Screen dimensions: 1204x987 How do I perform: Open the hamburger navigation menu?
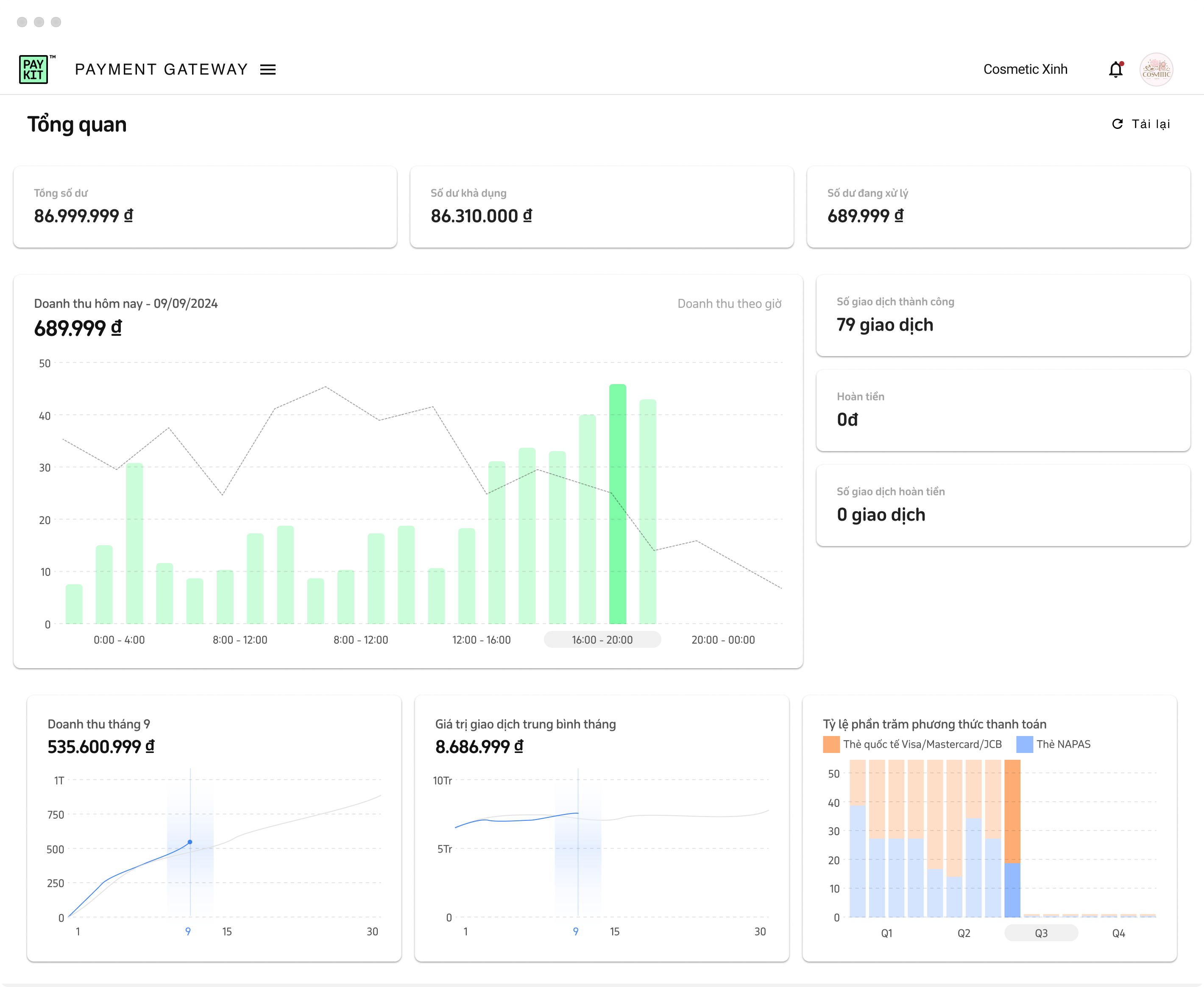tap(268, 70)
